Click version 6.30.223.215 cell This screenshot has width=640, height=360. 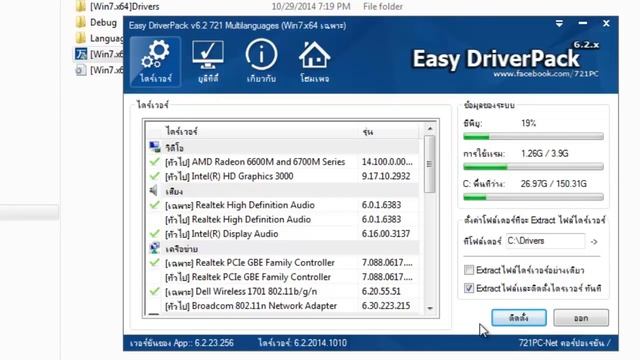point(386,306)
